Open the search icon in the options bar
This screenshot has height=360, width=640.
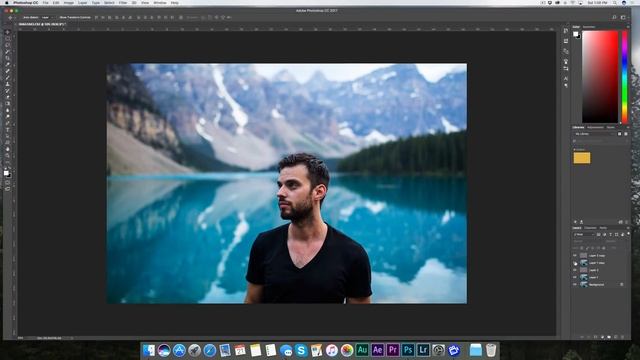click(x=614, y=18)
